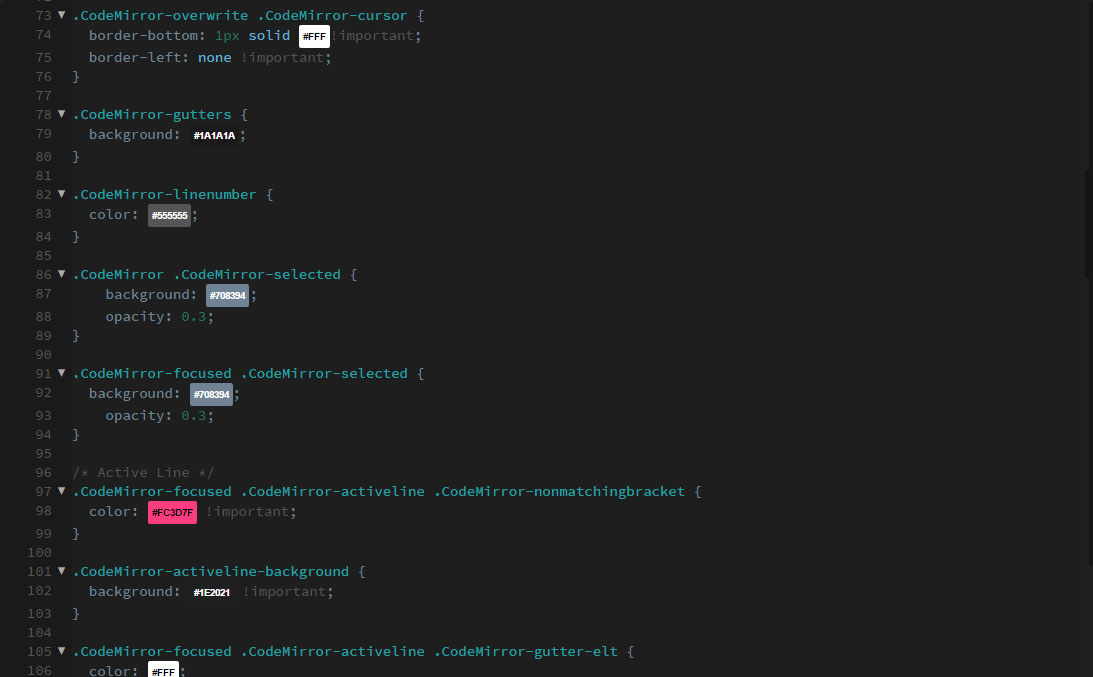Viewport: 1093px width, 677px height.
Task: Click the '.CodeMirror-nonmatchingbracket' selector
Action: point(560,492)
